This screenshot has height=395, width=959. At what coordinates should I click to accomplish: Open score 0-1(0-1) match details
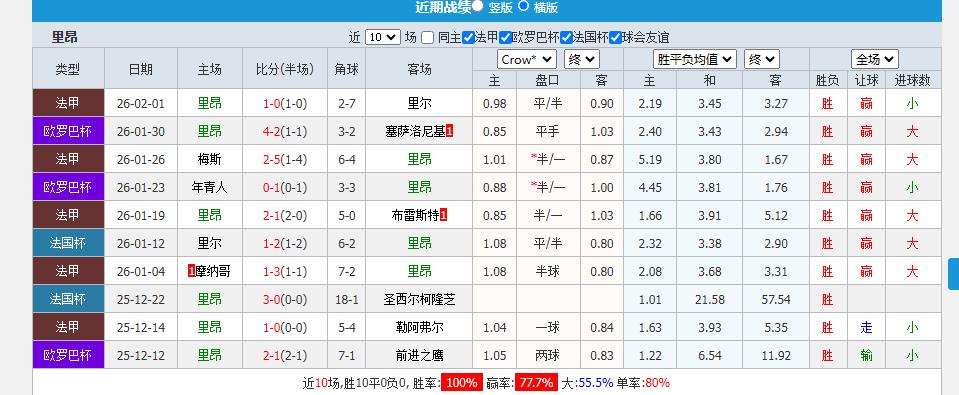[284, 188]
